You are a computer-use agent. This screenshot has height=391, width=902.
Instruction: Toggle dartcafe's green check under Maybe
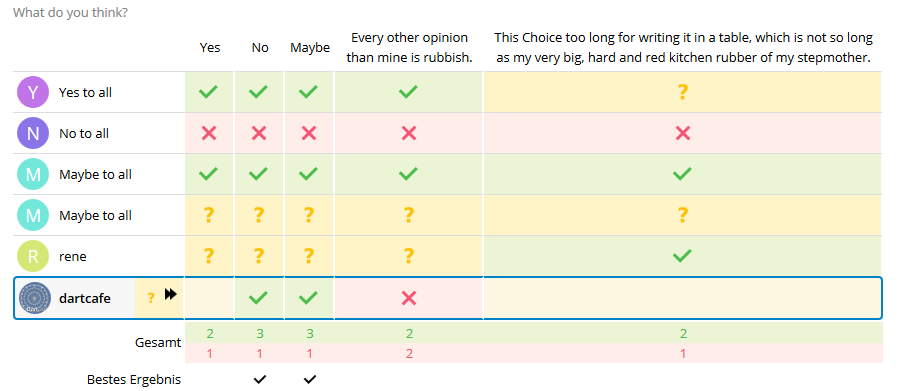coord(309,298)
